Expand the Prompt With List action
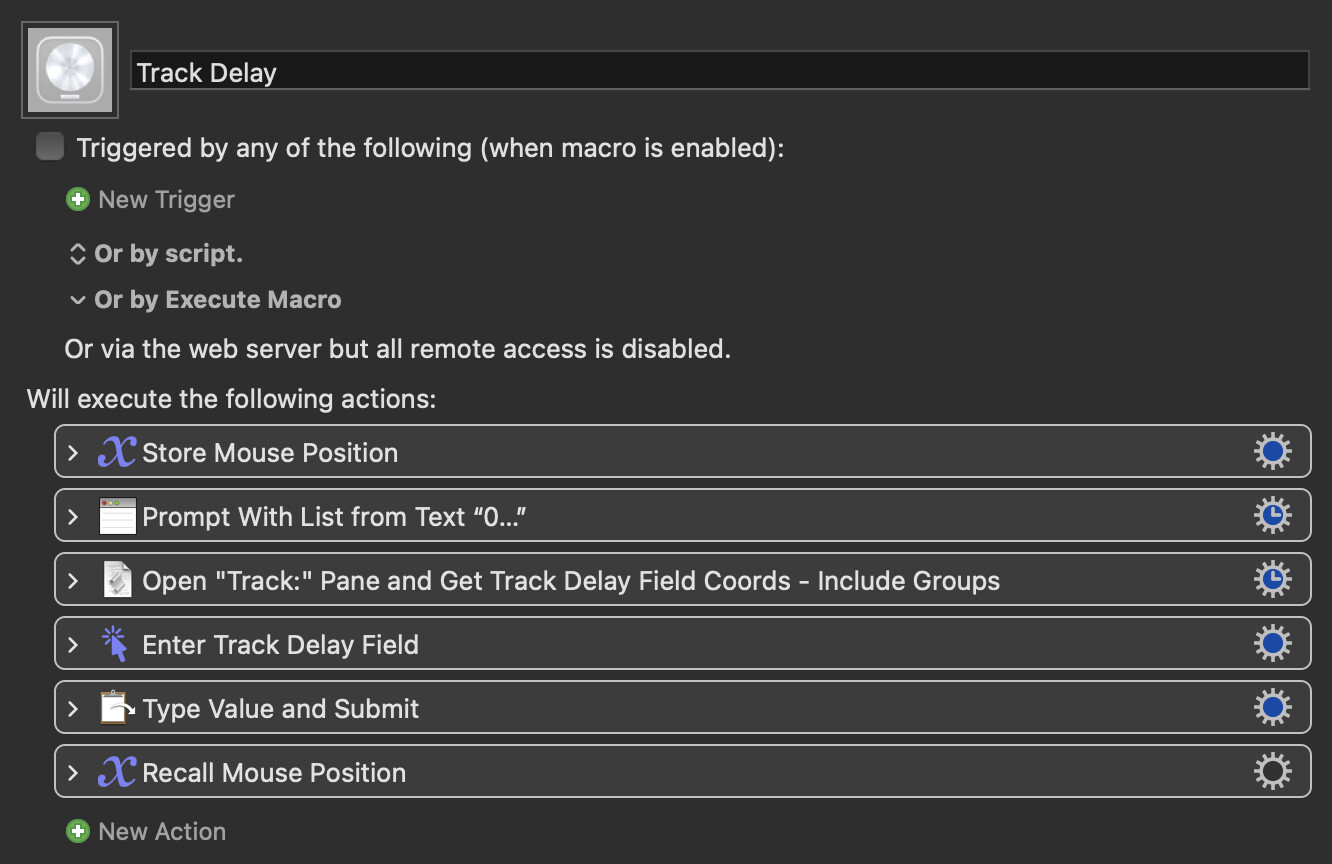Screen dimensions: 1332x864 click(73, 517)
